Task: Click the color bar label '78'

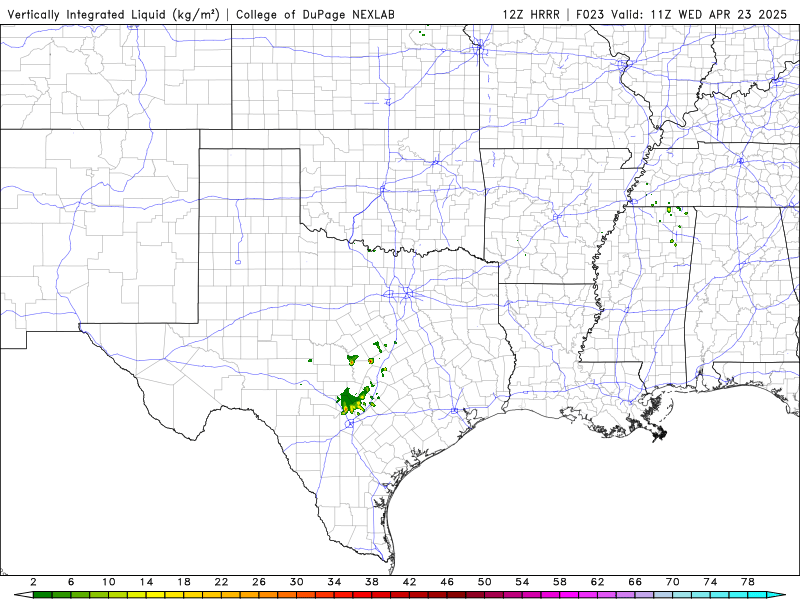Action: pyautogui.click(x=748, y=582)
